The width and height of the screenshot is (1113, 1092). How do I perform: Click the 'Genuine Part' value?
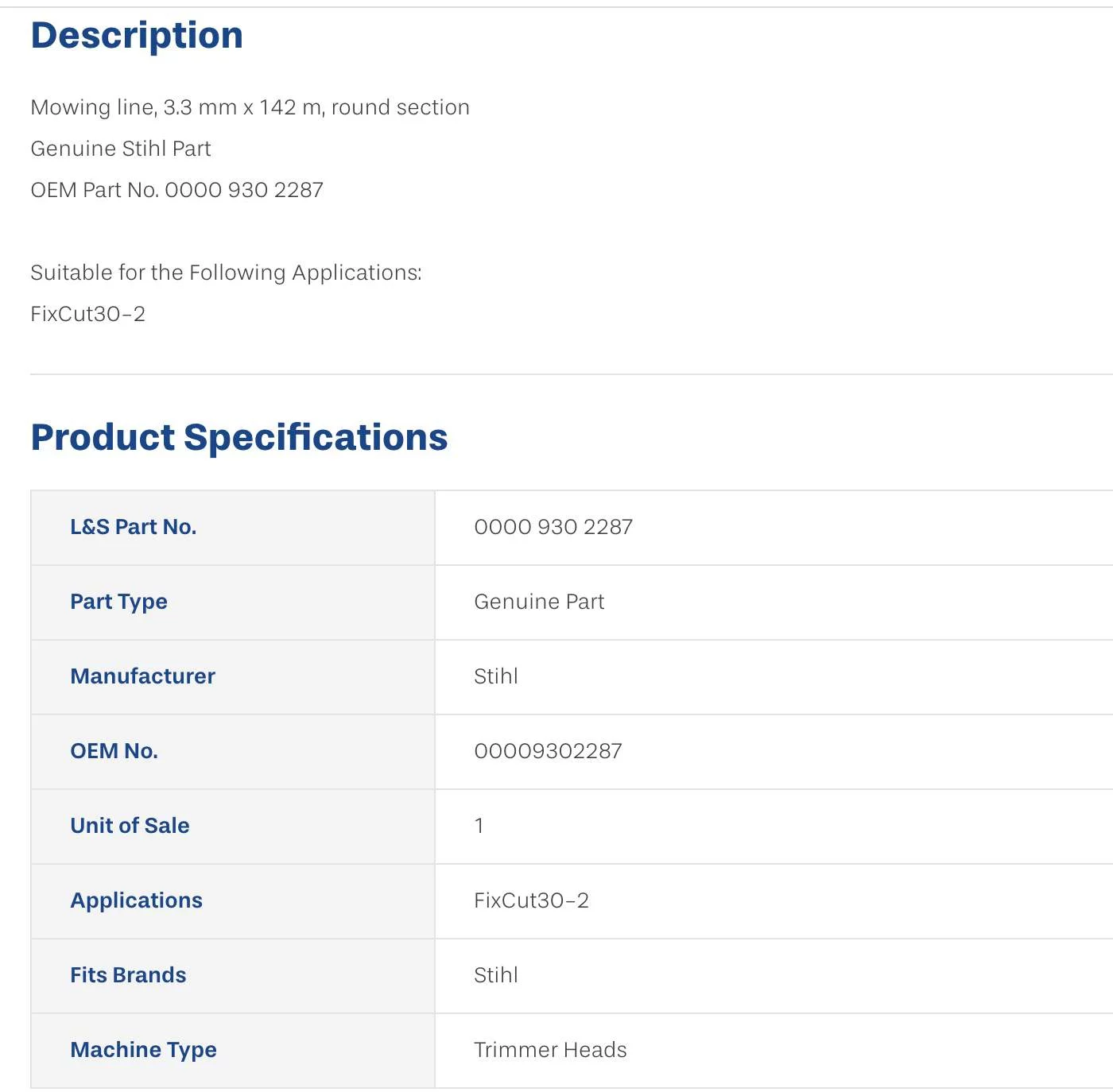pyautogui.click(x=539, y=602)
